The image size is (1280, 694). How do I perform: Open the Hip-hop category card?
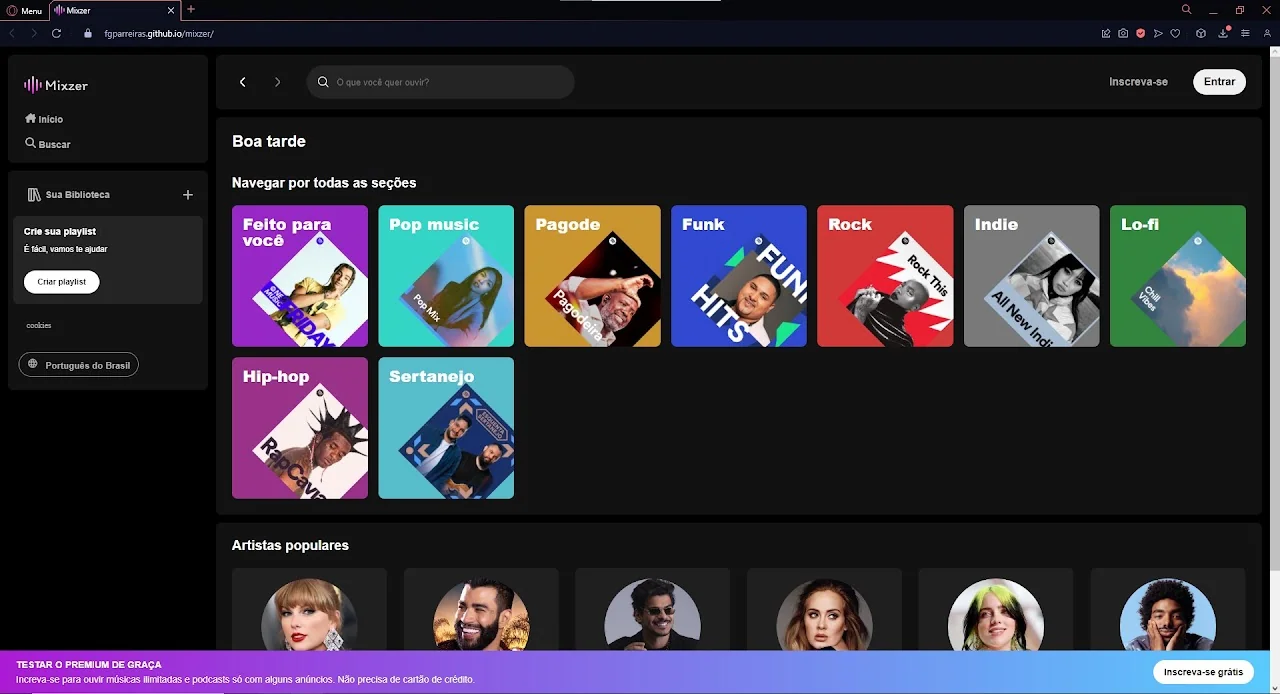click(x=300, y=428)
